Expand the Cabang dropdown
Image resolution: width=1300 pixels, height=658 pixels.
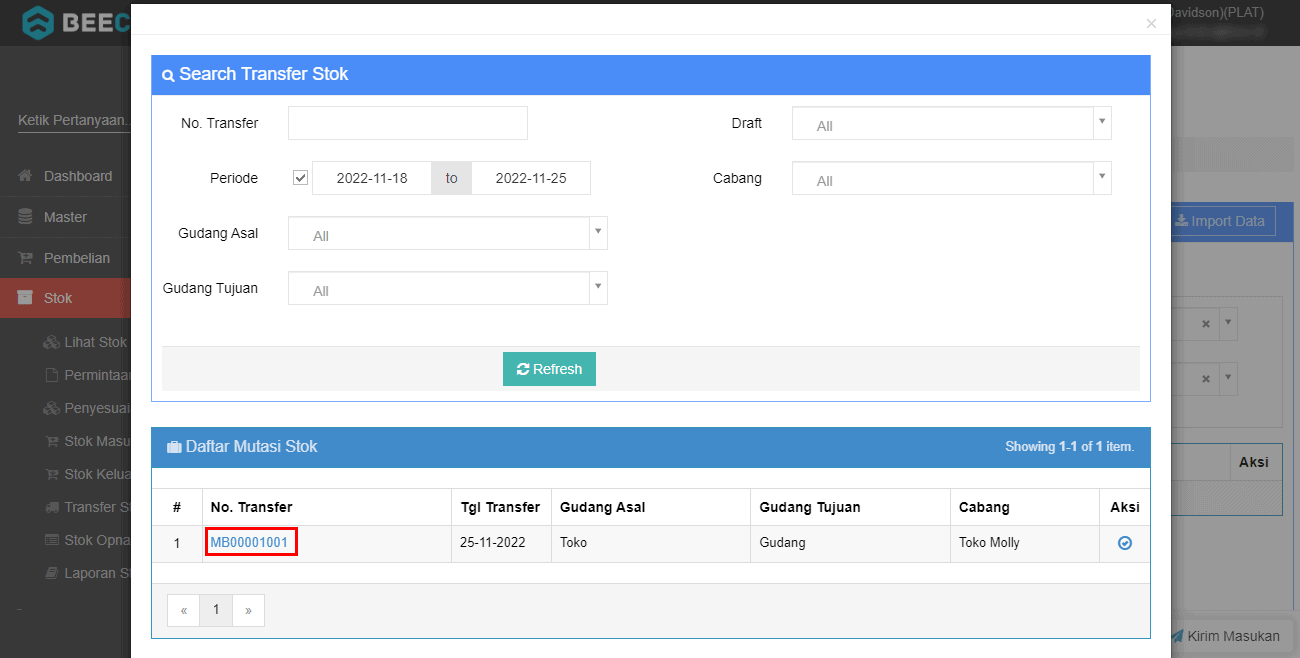pyautogui.click(x=951, y=179)
